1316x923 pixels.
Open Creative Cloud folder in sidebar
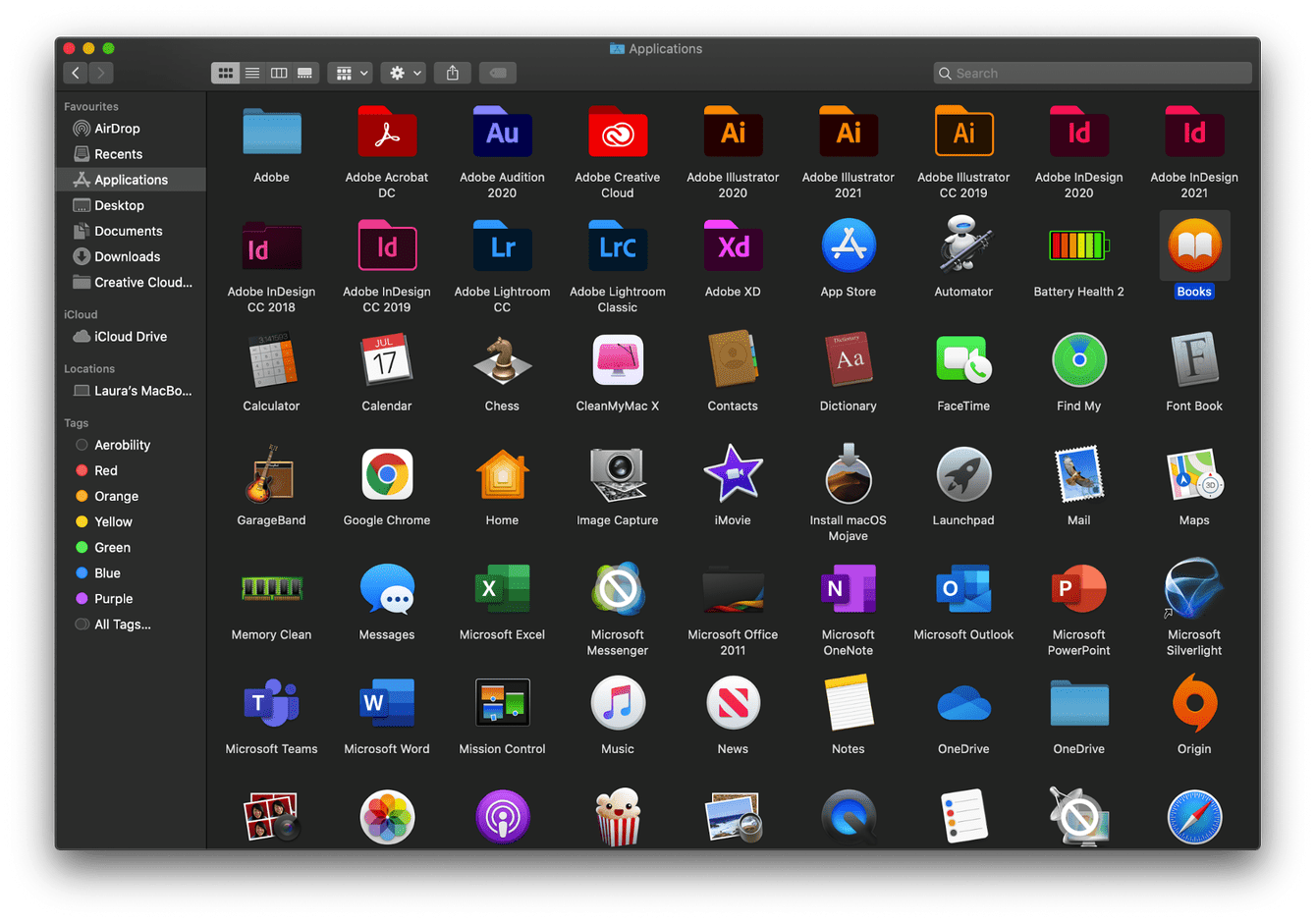(x=132, y=282)
